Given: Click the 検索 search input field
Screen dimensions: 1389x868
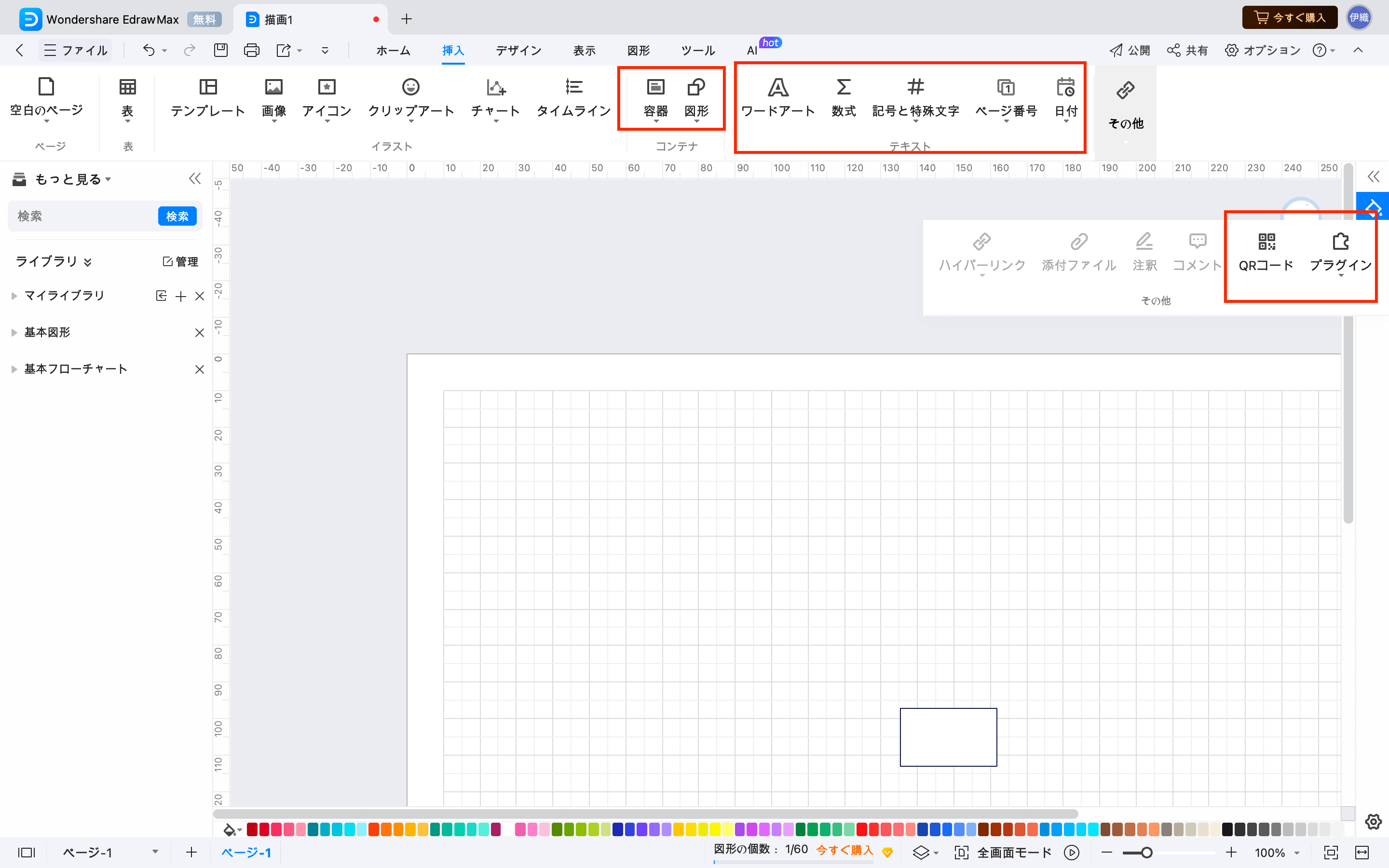Looking at the screenshot, I should point(80,216).
